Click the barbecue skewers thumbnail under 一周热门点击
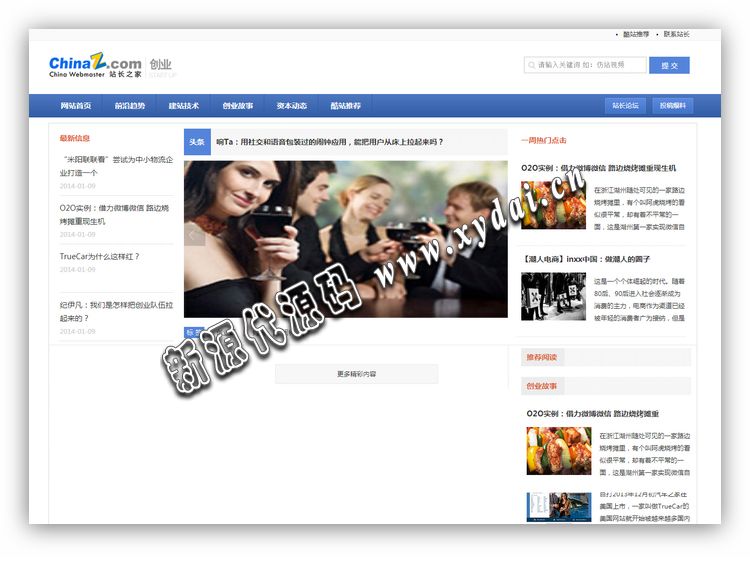The height and width of the screenshot is (569, 750). (553, 205)
